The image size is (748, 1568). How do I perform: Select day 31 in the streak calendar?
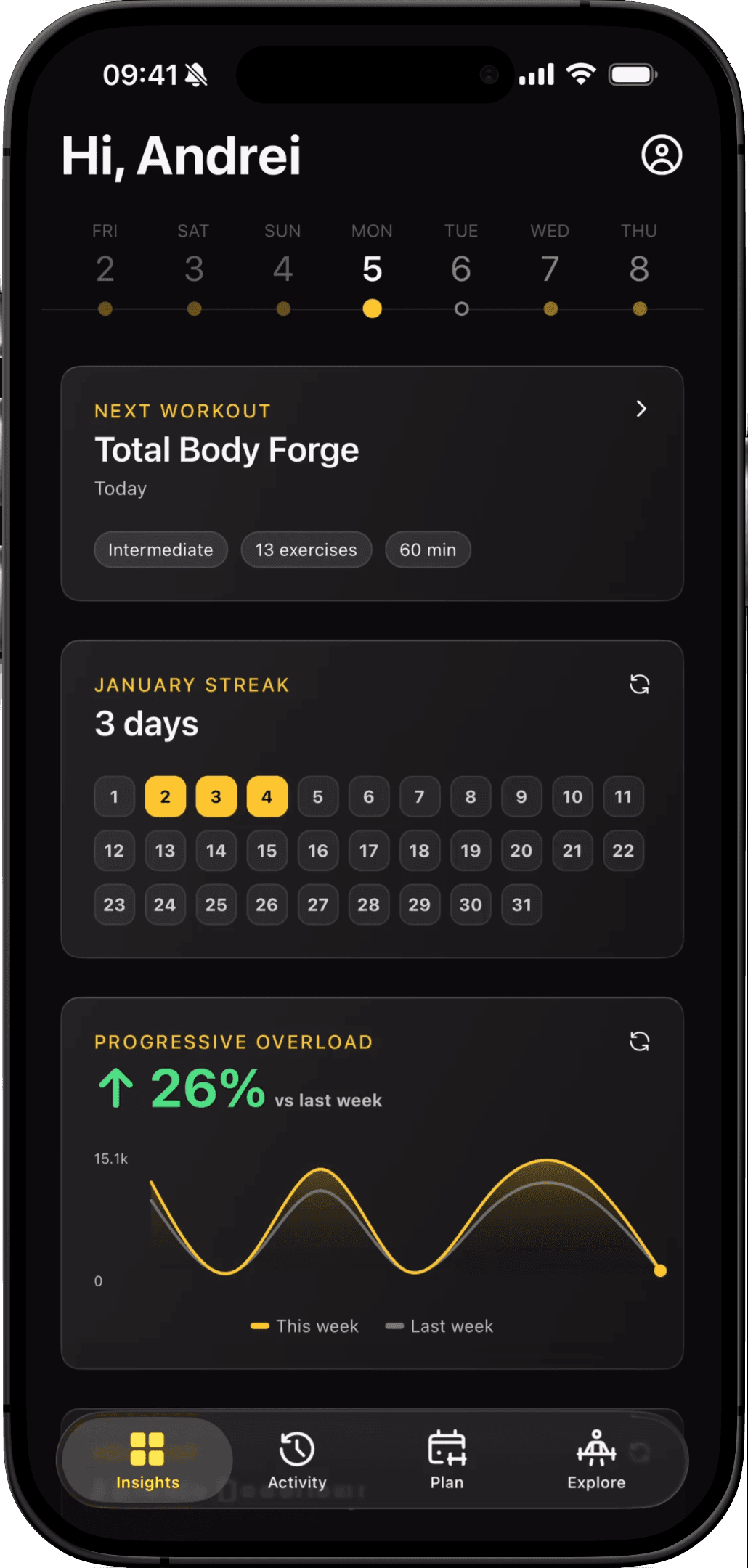click(521, 905)
